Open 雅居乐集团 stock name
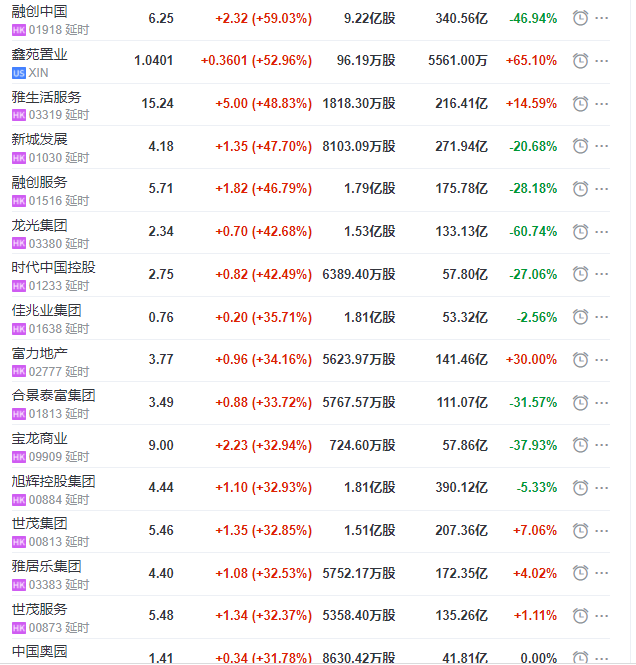The height and width of the screenshot is (665, 636). (x=46, y=566)
